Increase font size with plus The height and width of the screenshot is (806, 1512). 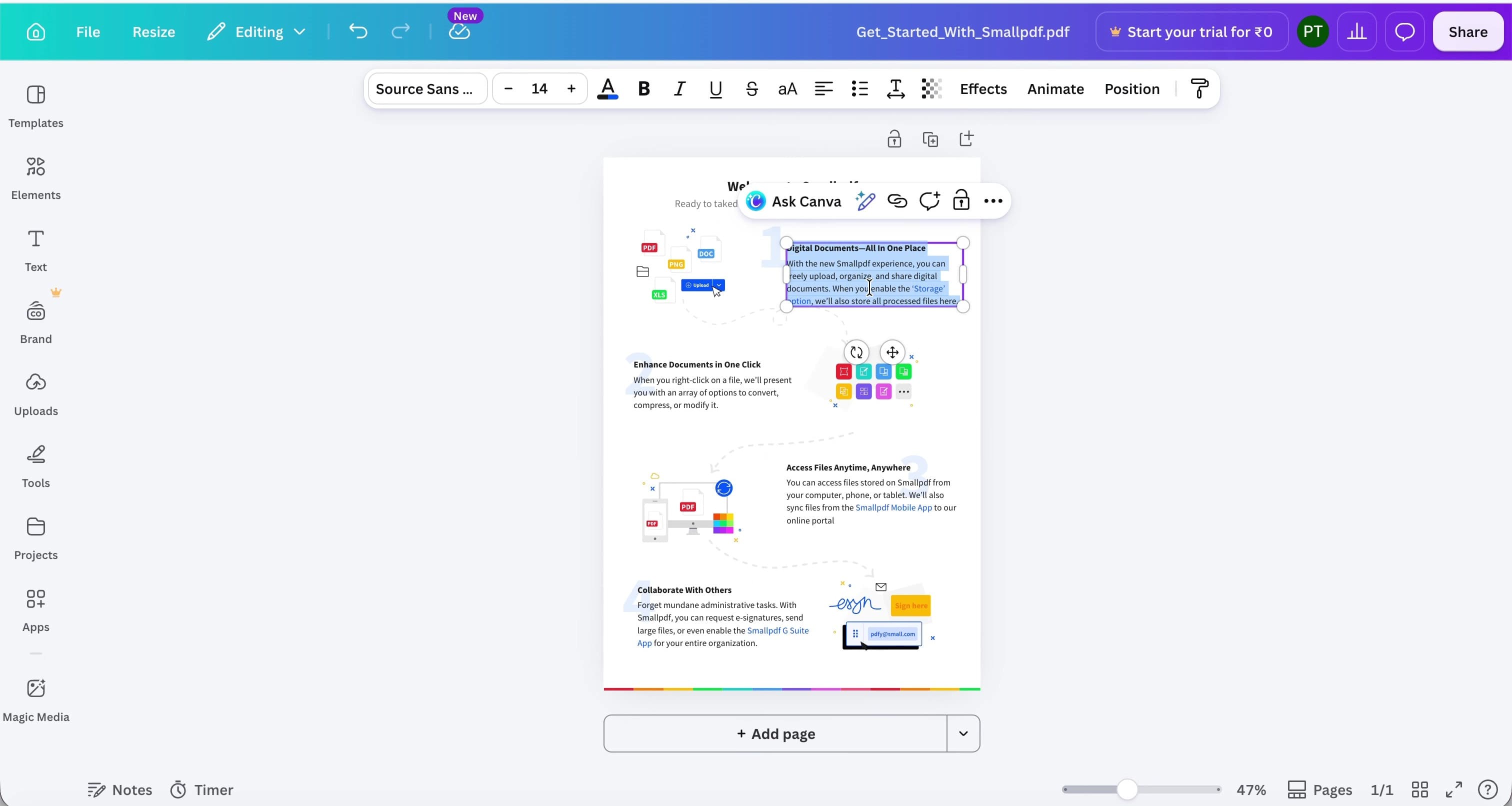pos(571,88)
